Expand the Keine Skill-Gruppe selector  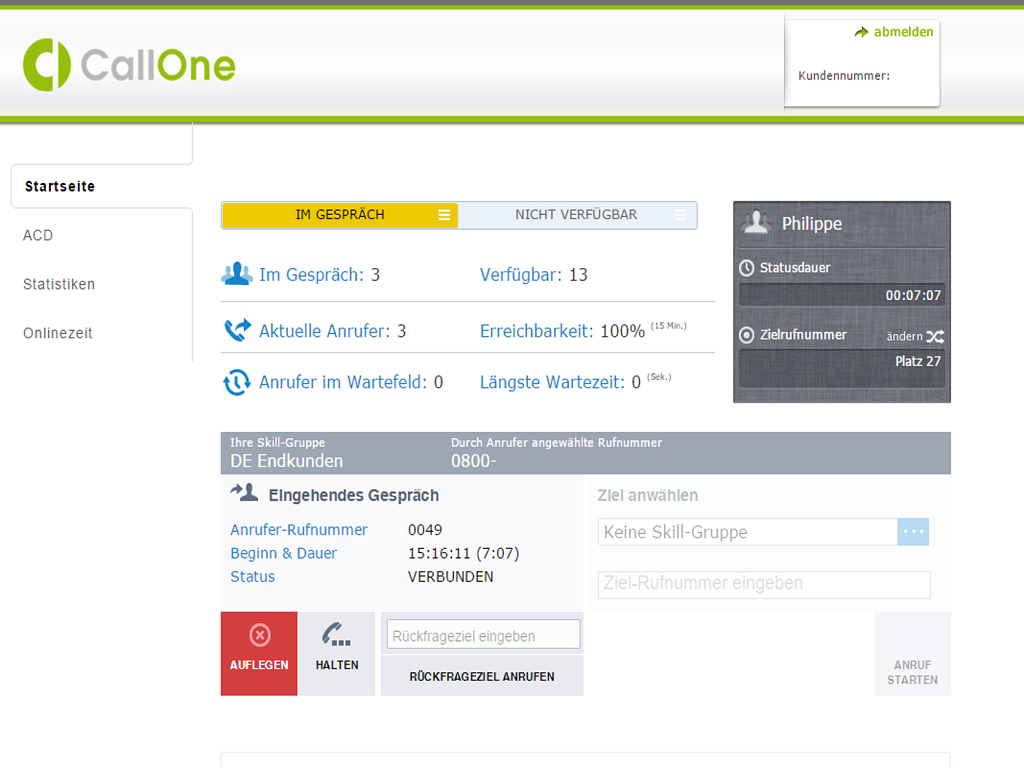(x=913, y=532)
